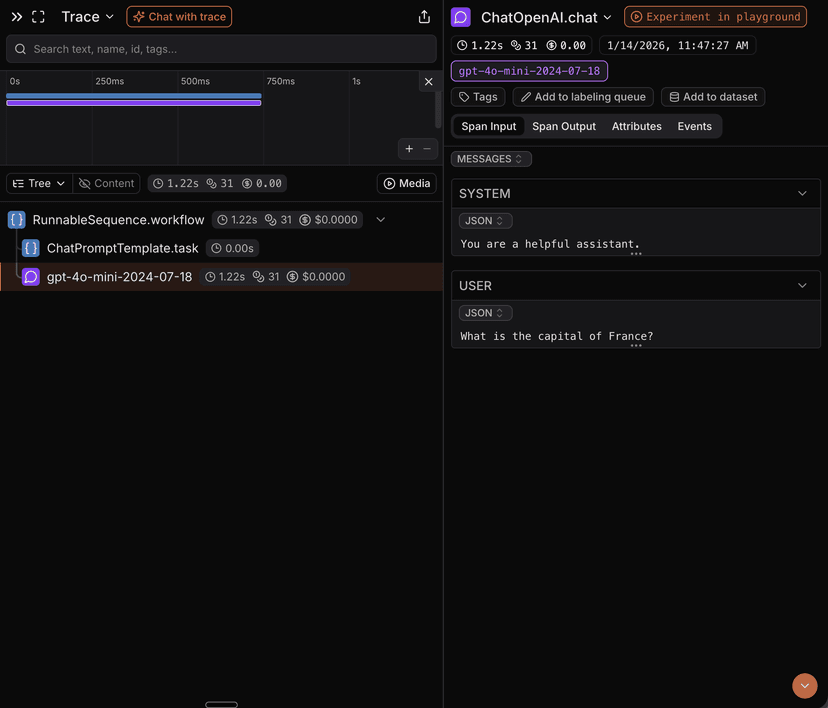
Task: Click the fullscreen expand icon next to double-chevron
Action: pos(36,16)
